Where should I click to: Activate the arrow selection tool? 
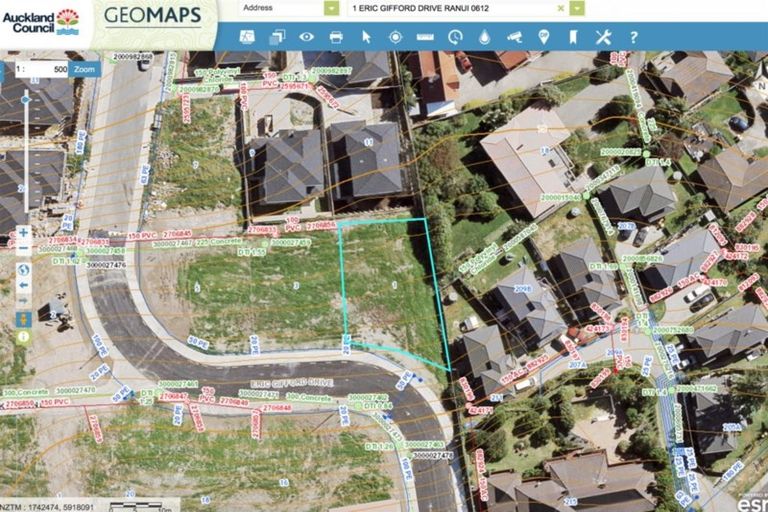(x=366, y=37)
